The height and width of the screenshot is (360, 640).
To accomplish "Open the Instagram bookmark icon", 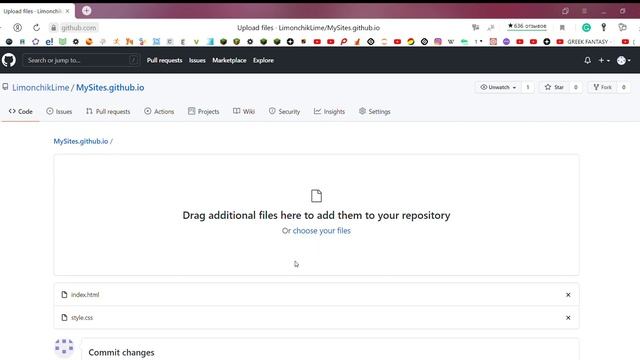I will click(x=438, y=42).
